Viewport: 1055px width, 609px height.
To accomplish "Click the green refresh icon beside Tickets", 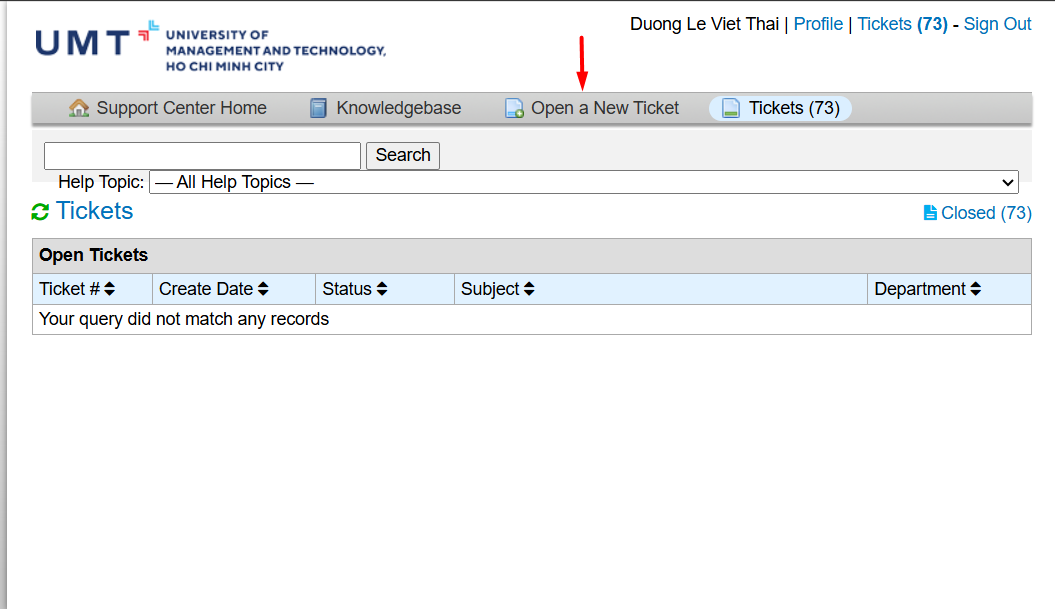I will coord(40,212).
